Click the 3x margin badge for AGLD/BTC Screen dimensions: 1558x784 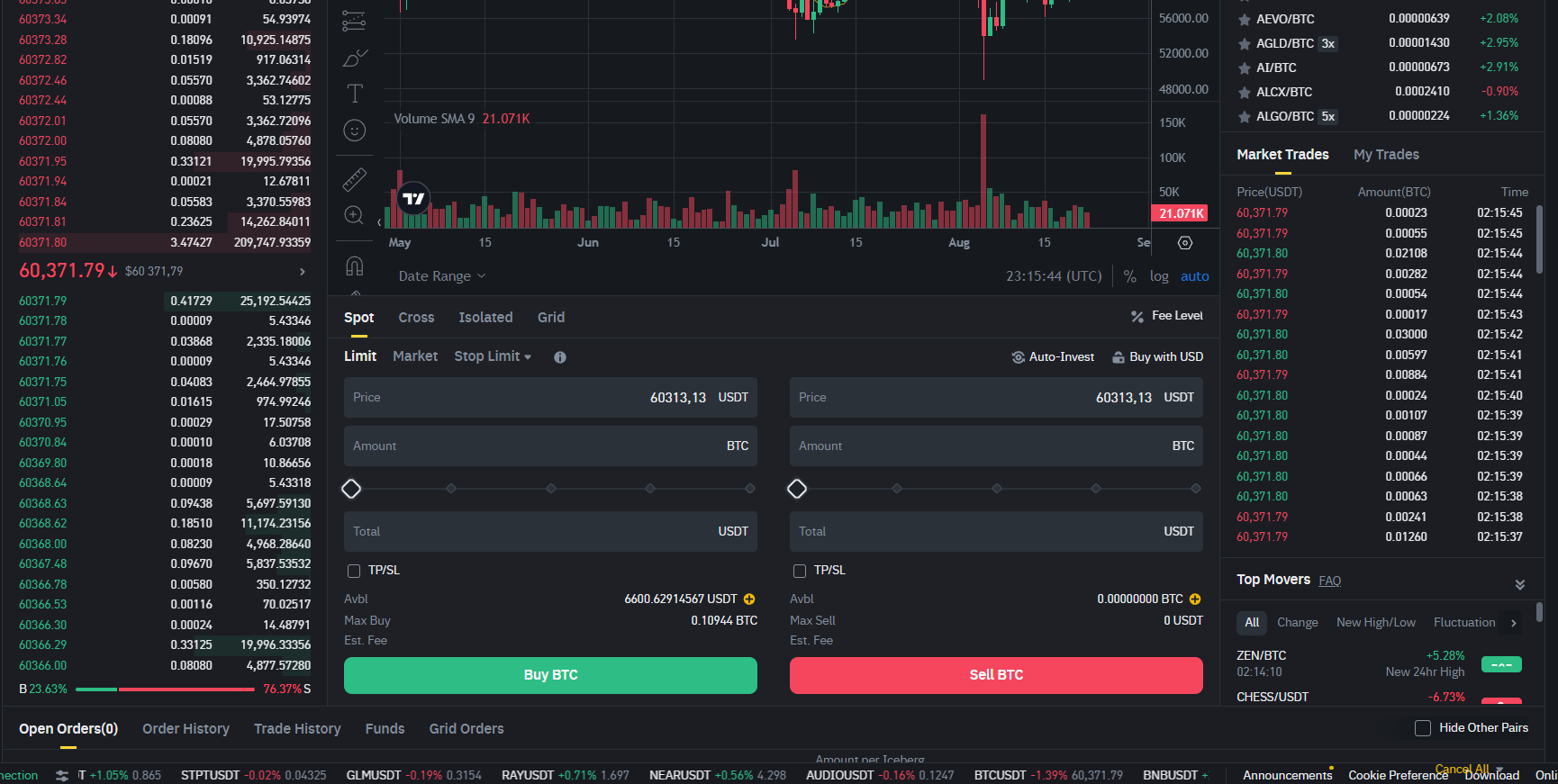tap(1327, 43)
